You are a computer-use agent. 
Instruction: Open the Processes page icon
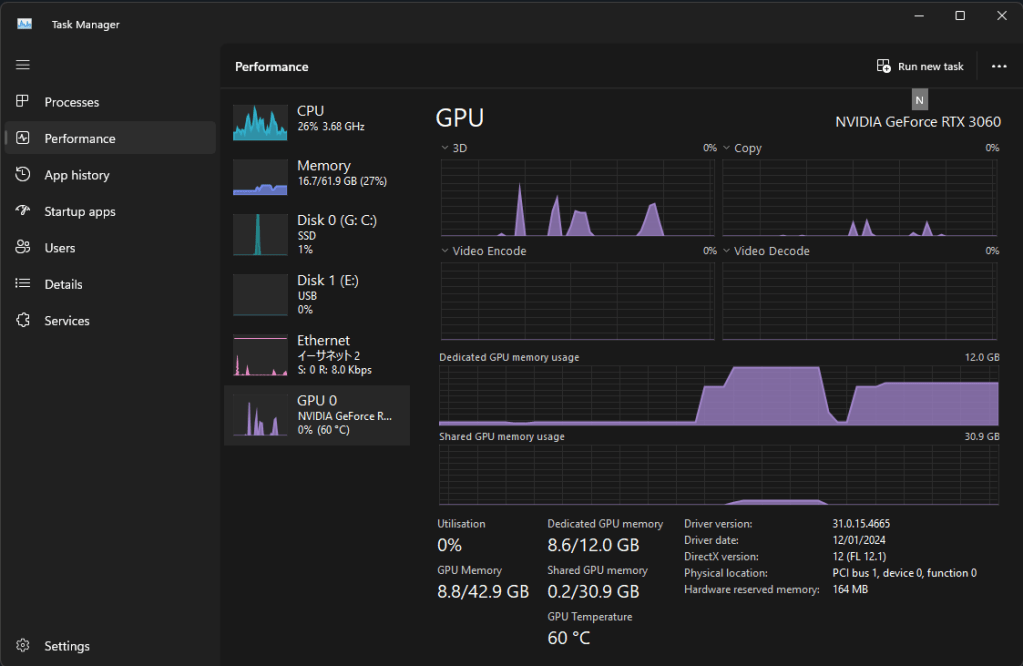pyautogui.click(x=23, y=102)
